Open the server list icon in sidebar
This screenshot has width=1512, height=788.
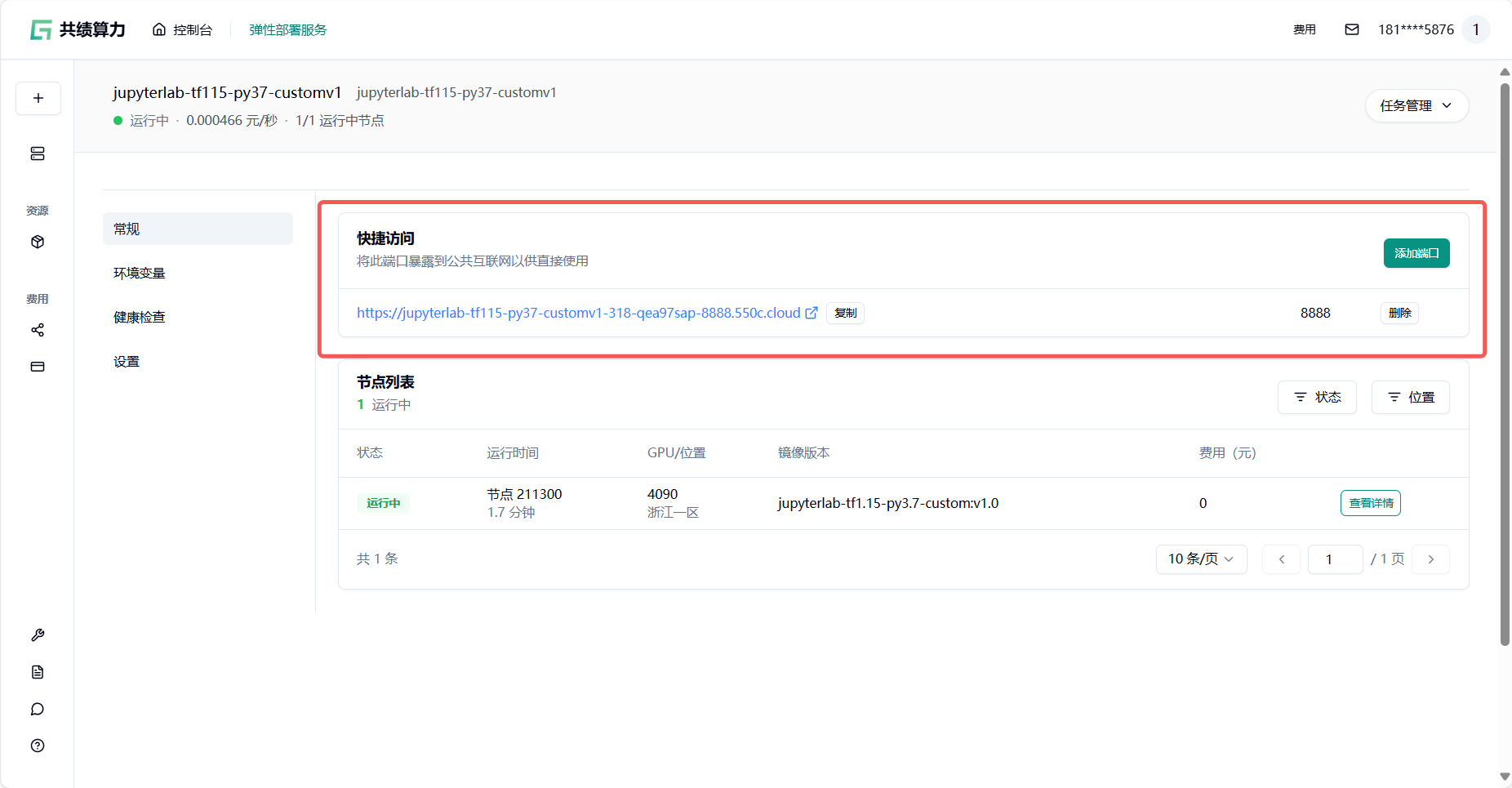point(38,154)
